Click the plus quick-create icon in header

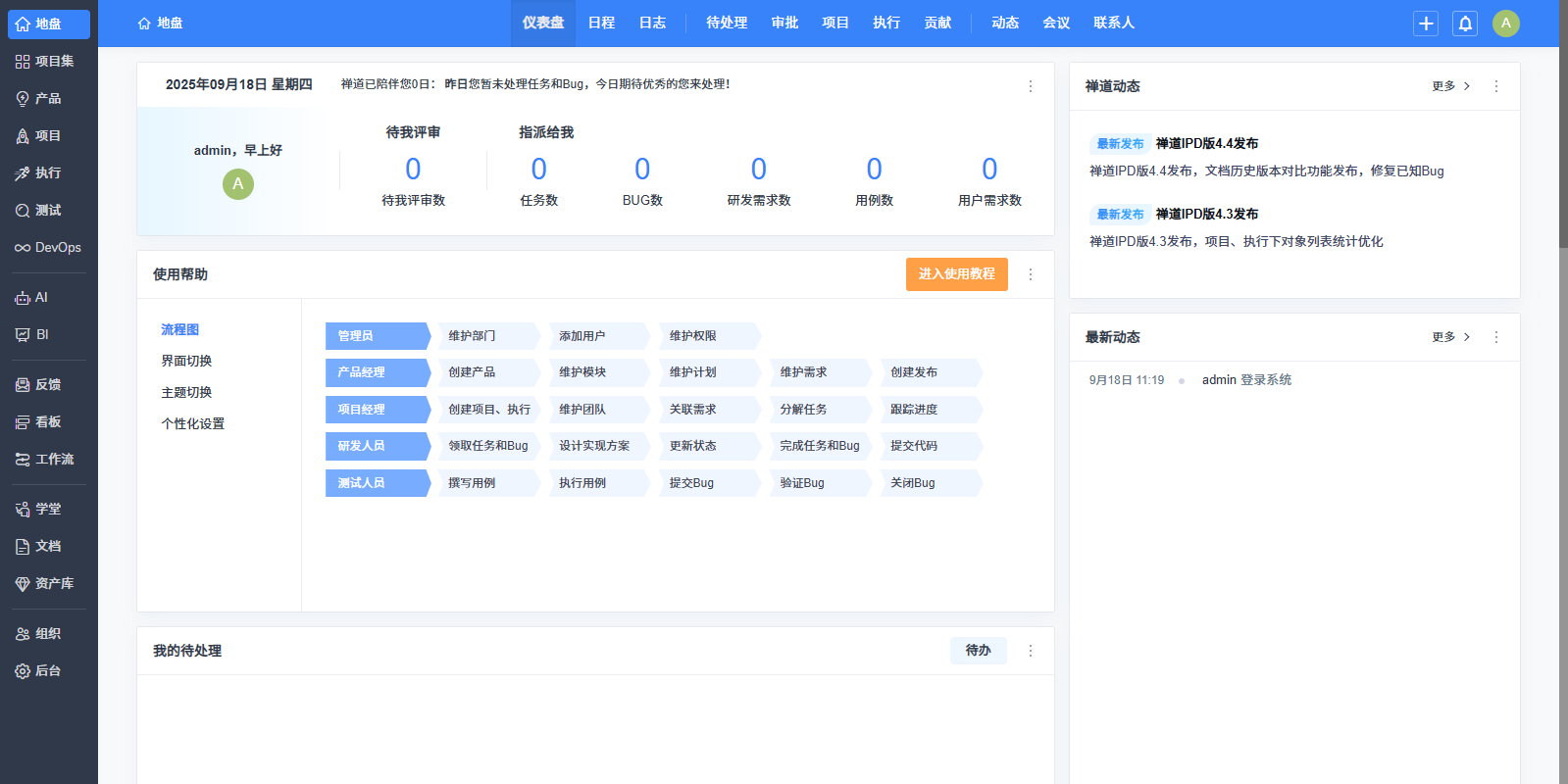coord(1426,24)
